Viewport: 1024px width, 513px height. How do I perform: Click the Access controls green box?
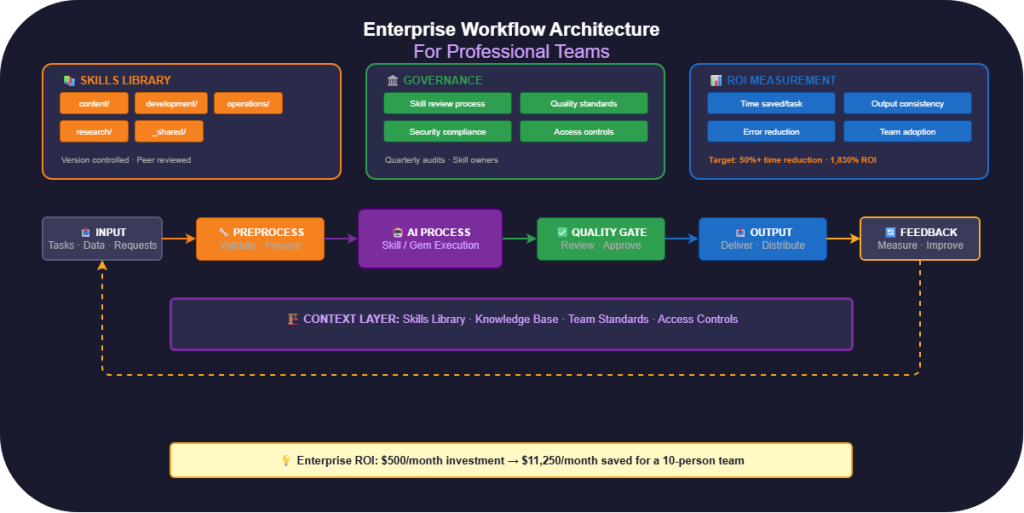(x=584, y=131)
